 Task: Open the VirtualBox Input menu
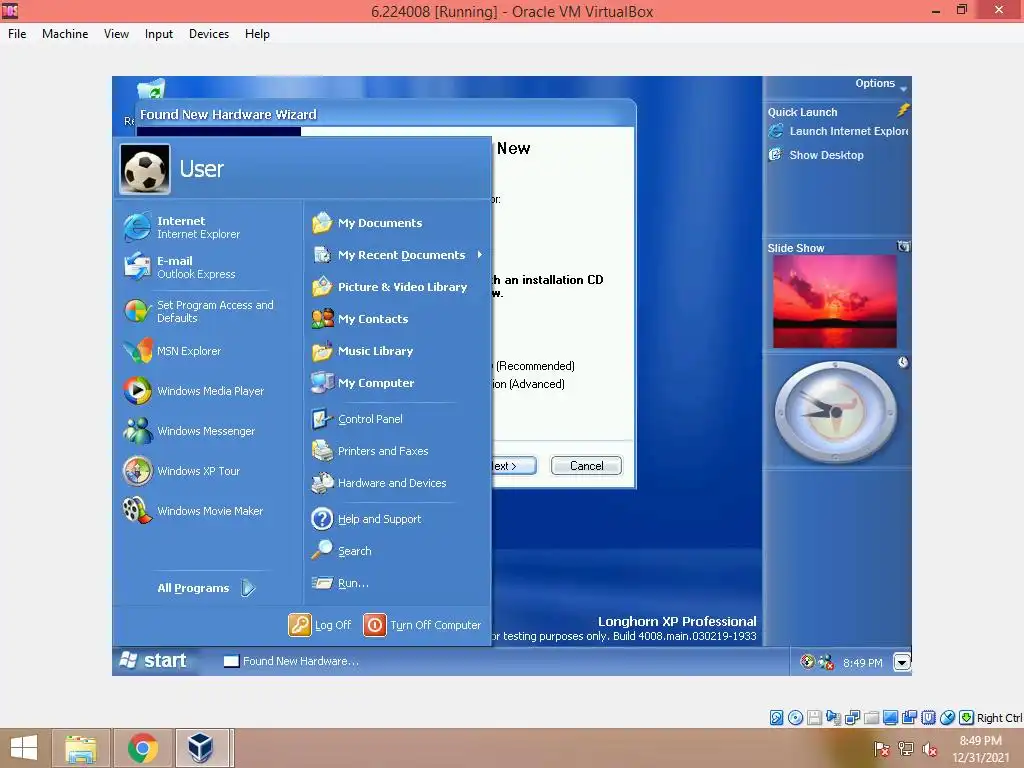point(159,34)
